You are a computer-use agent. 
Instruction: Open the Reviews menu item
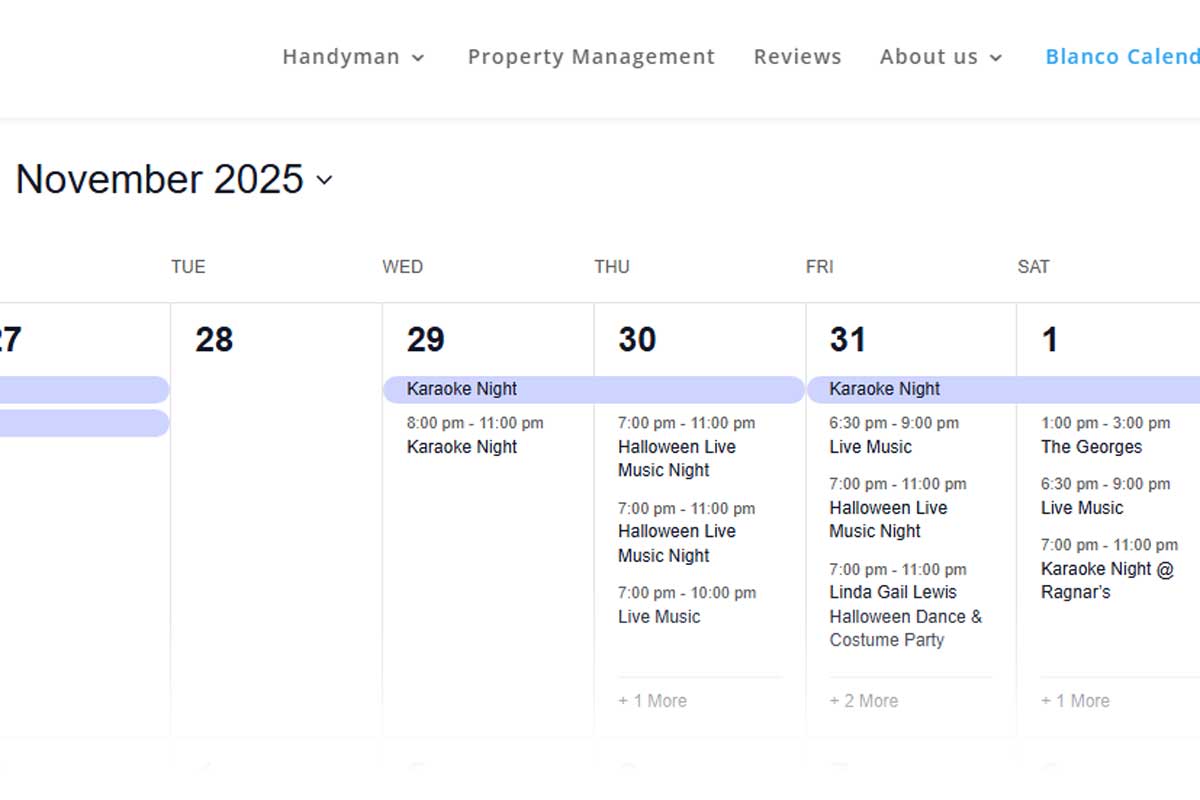pos(797,57)
